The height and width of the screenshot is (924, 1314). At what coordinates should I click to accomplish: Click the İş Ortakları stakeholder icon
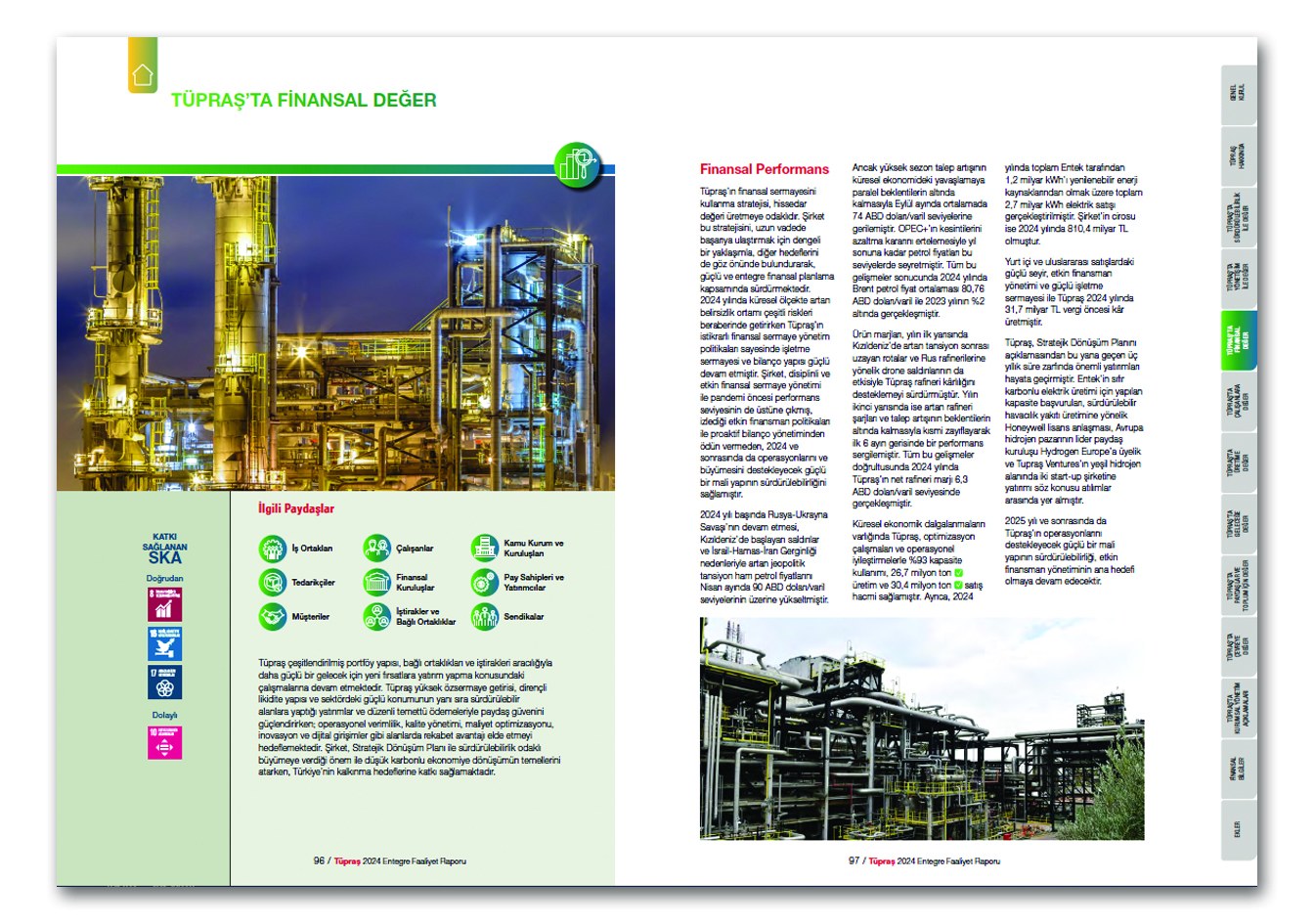pyautogui.click(x=273, y=549)
